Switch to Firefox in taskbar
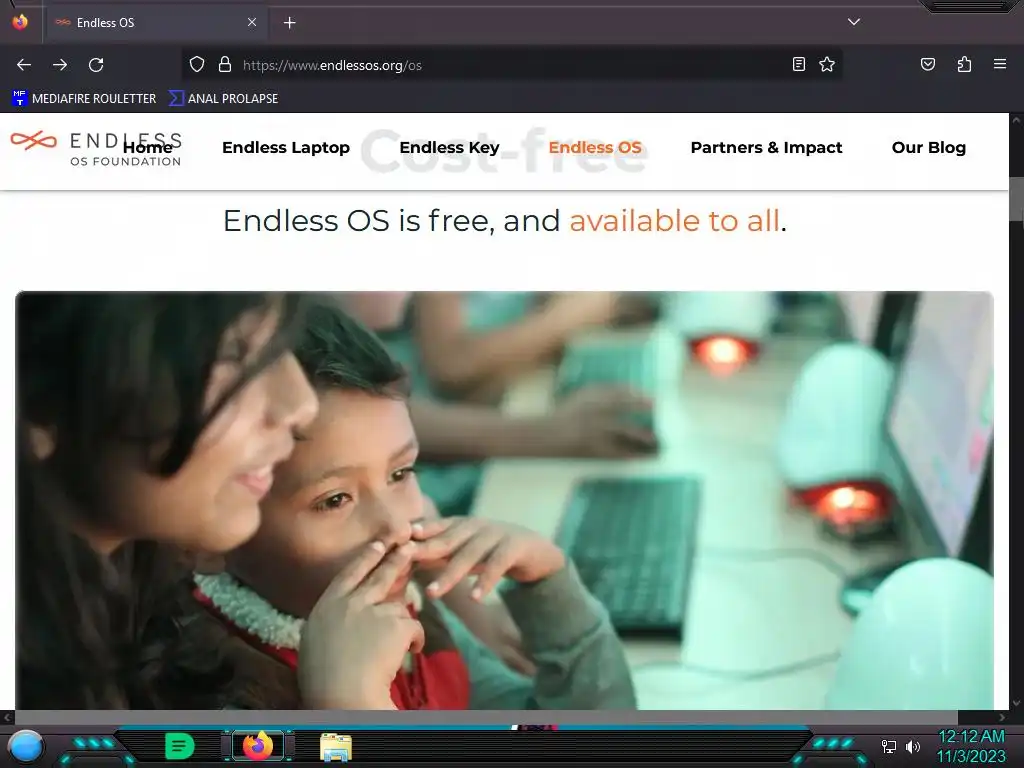Viewport: 1024px width, 768px height. [x=258, y=745]
